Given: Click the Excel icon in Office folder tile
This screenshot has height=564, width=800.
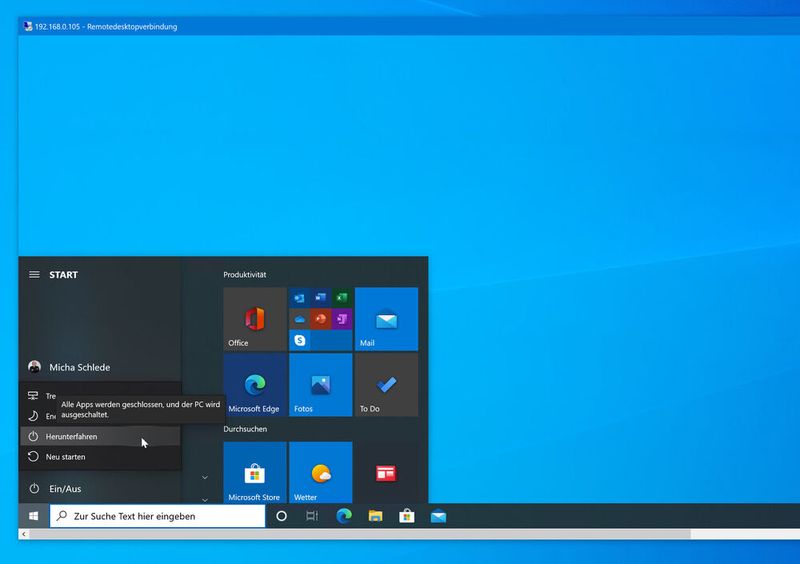Looking at the screenshot, I should pyautogui.click(x=342, y=298).
